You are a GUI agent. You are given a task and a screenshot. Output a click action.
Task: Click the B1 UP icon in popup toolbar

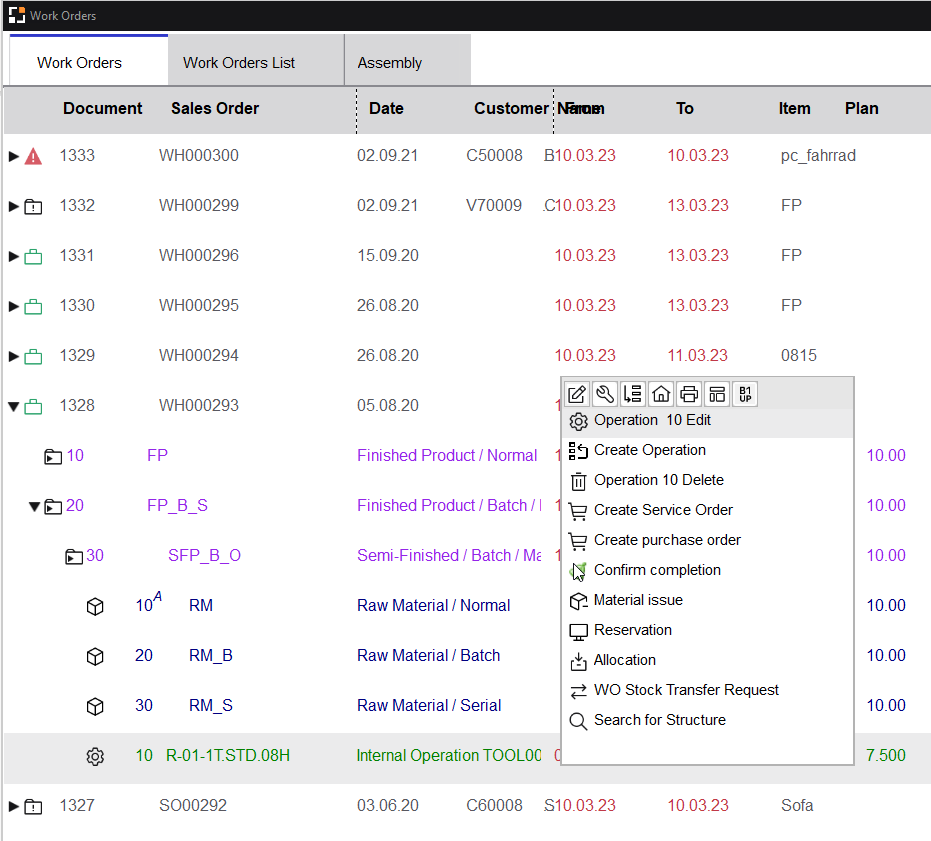(x=745, y=394)
